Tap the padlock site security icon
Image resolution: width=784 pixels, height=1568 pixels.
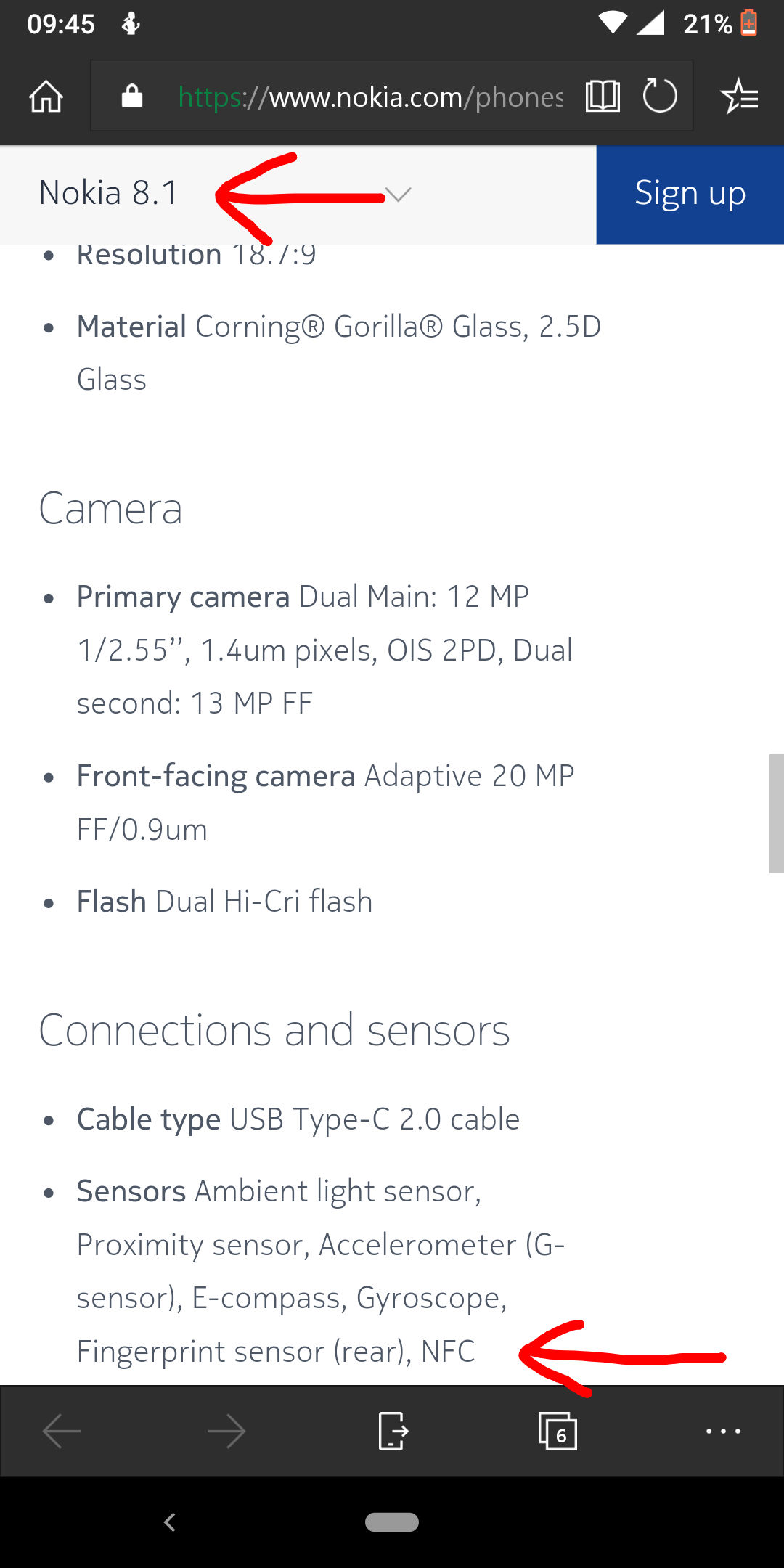tap(131, 95)
